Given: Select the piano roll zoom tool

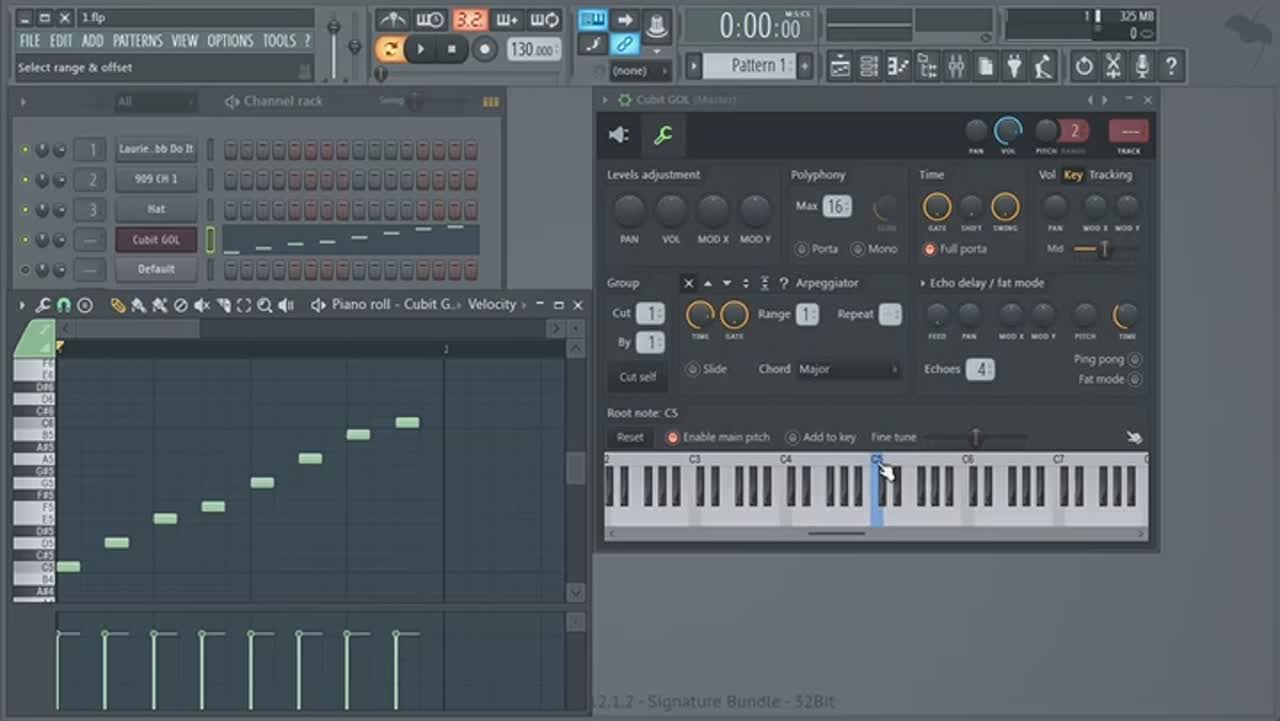Looking at the screenshot, I should [x=264, y=305].
